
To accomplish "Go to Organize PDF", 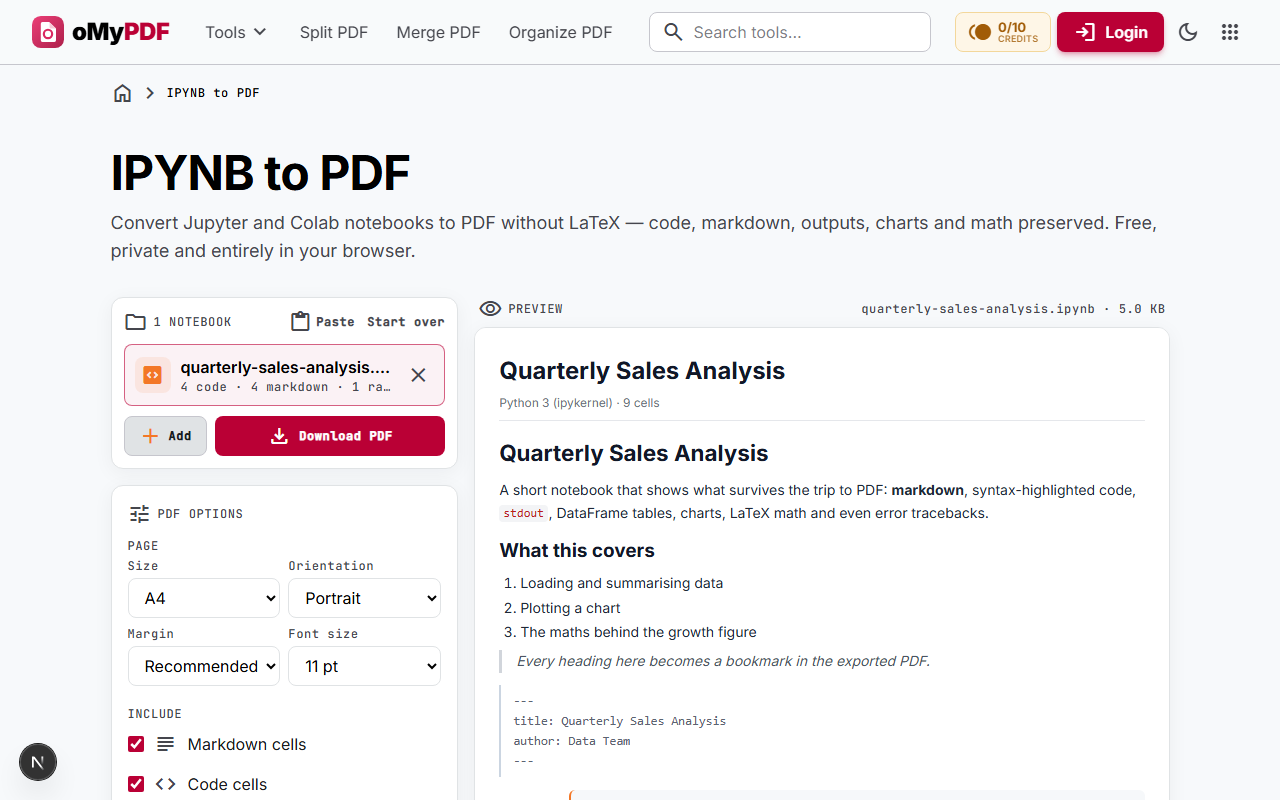I will coord(560,32).
